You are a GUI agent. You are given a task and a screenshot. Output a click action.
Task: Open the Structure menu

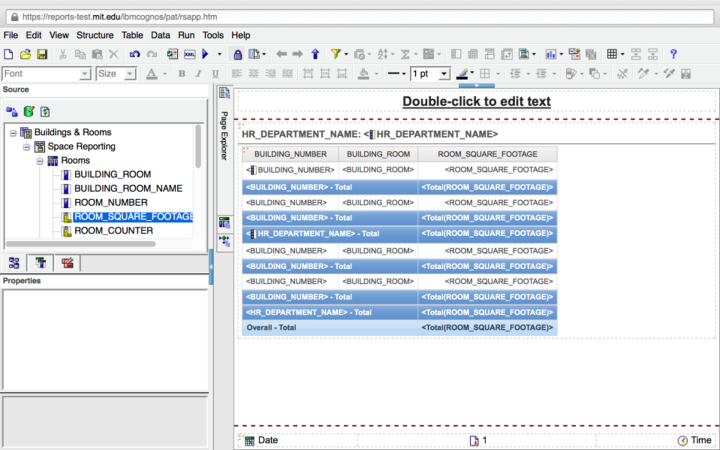pyautogui.click(x=95, y=35)
